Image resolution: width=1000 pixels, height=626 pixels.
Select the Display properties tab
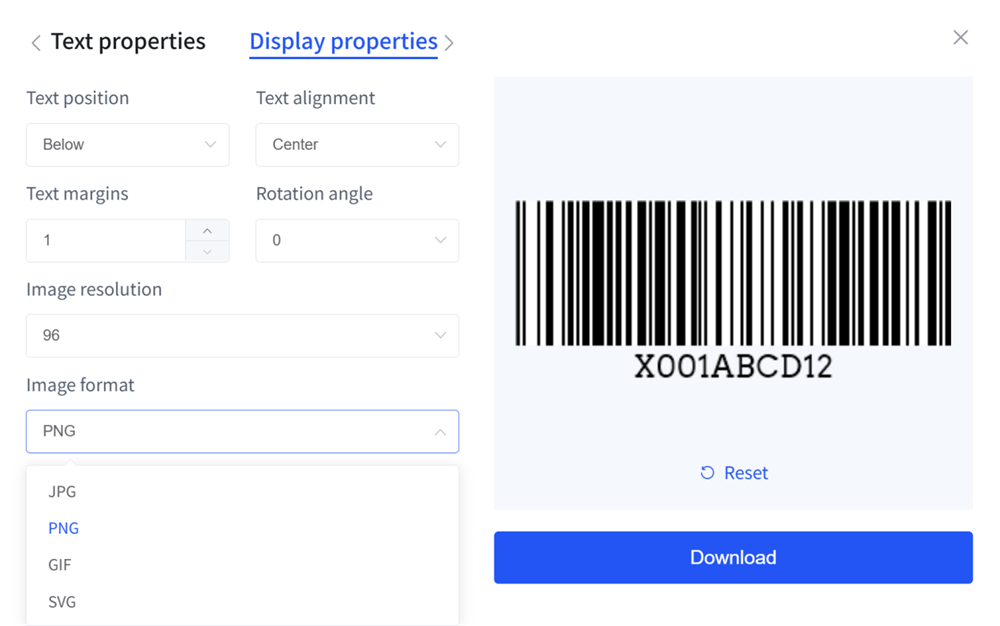tap(343, 42)
